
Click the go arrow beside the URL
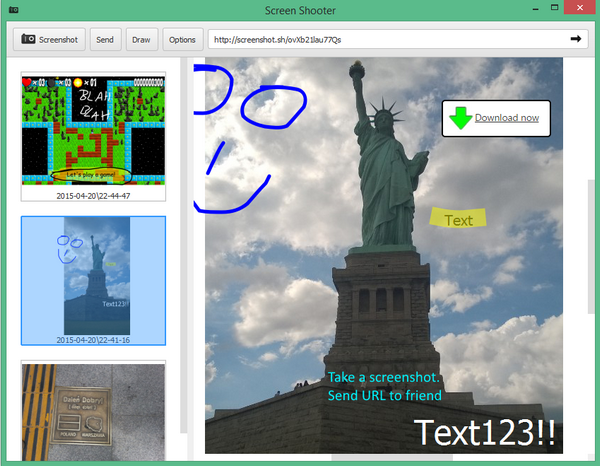576,39
